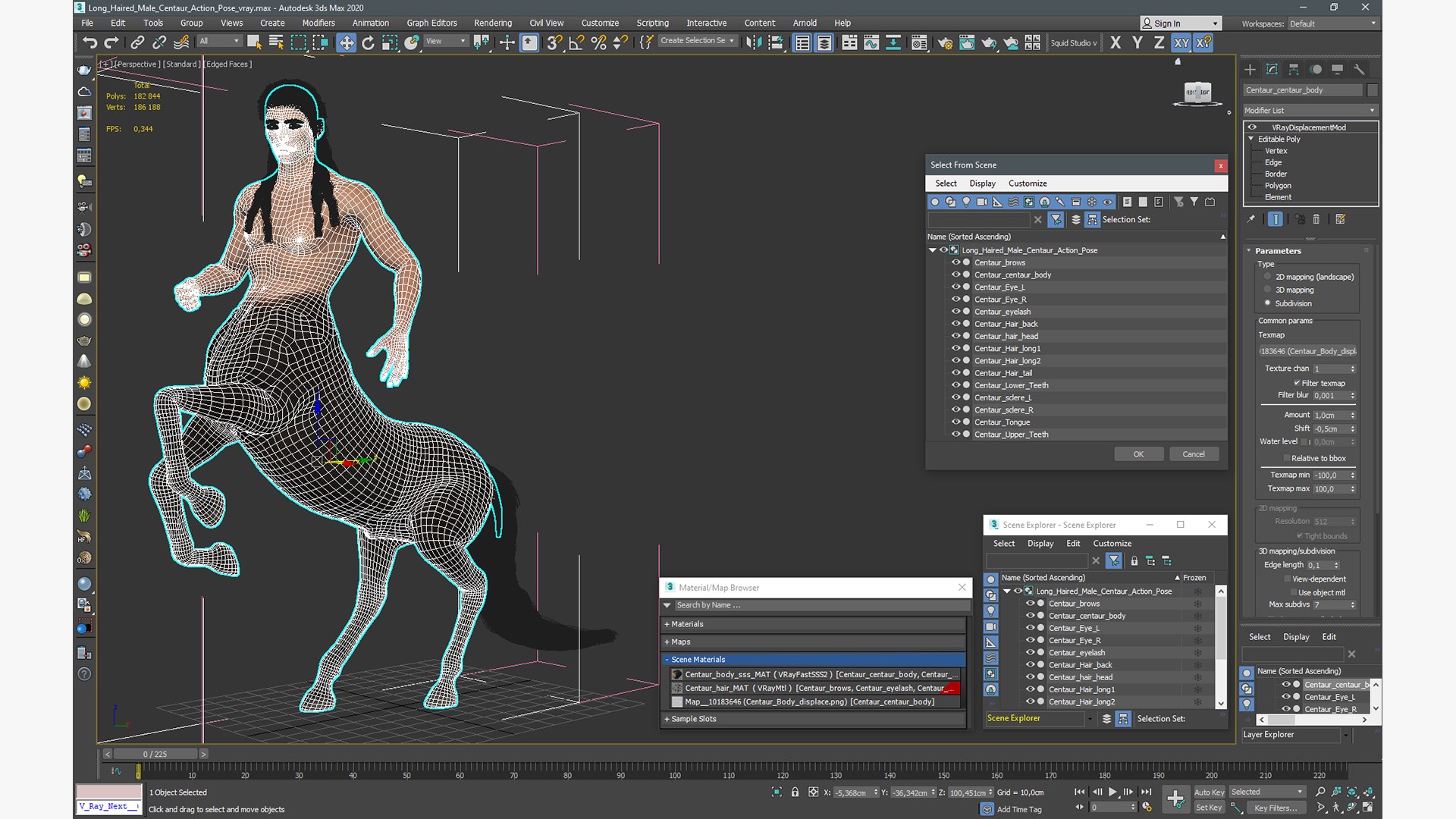Toggle the 3D Snaps icon
The height and width of the screenshot is (819, 1456).
(554, 42)
